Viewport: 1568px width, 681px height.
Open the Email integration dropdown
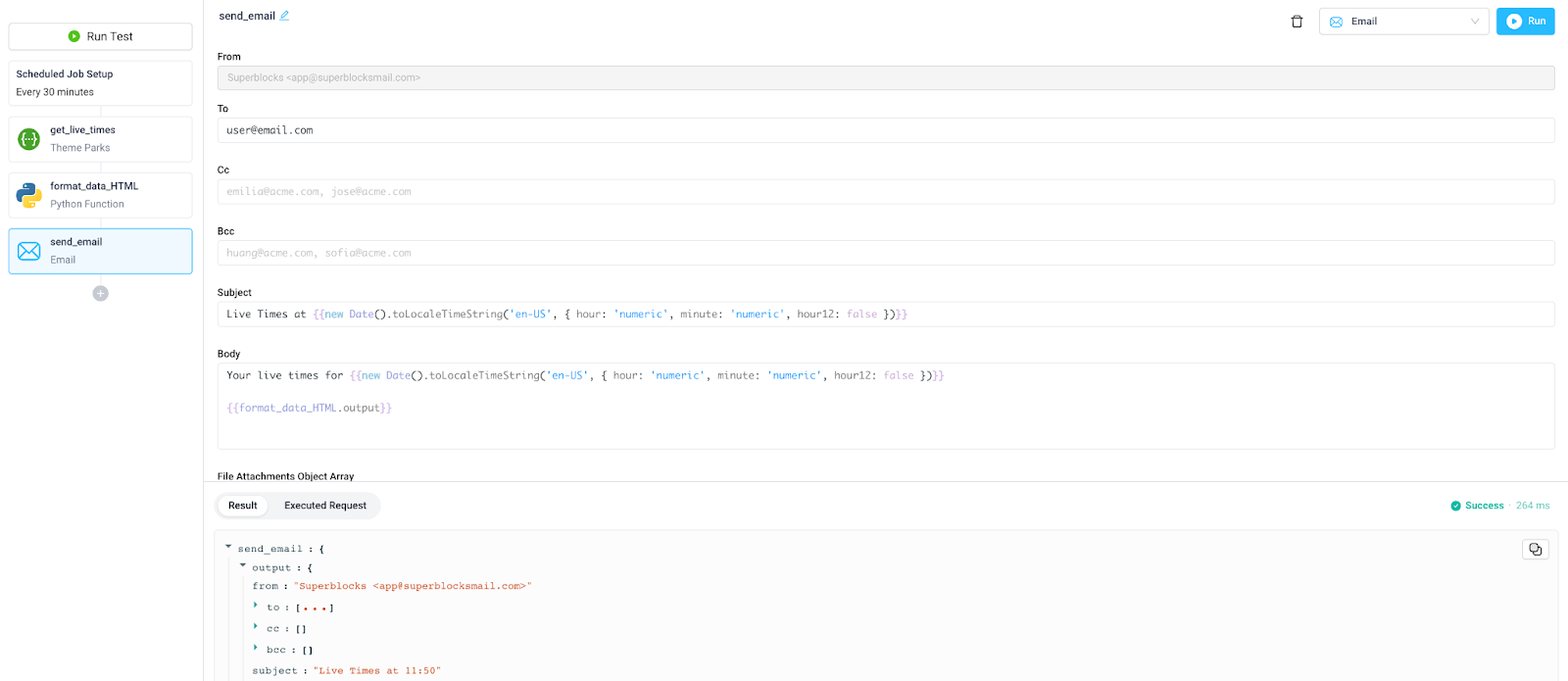(1403, 22)
